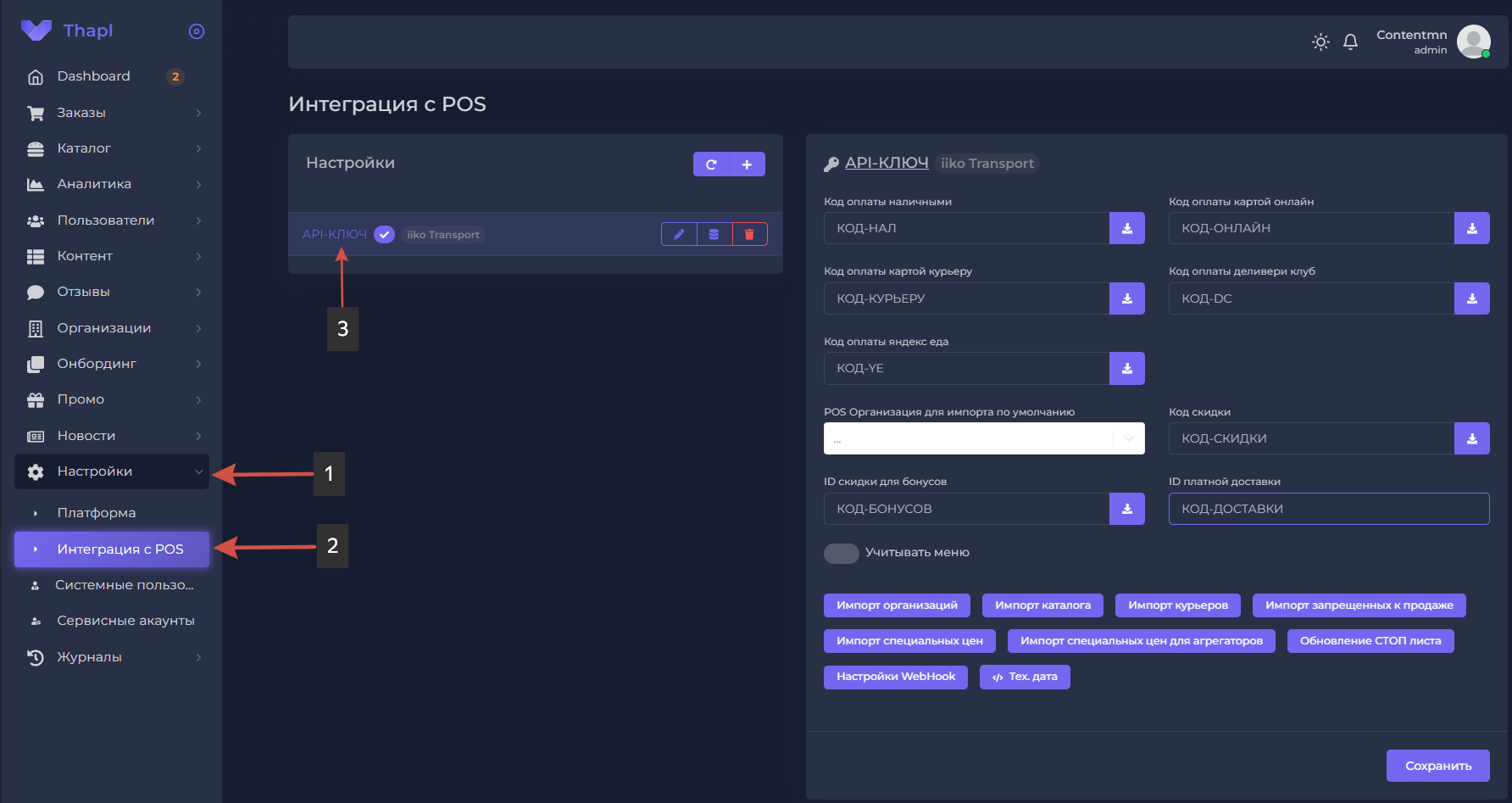1512x803 pixels.
Task: Toggle the sidebar pin circle icon
Action: coord(197,31)
